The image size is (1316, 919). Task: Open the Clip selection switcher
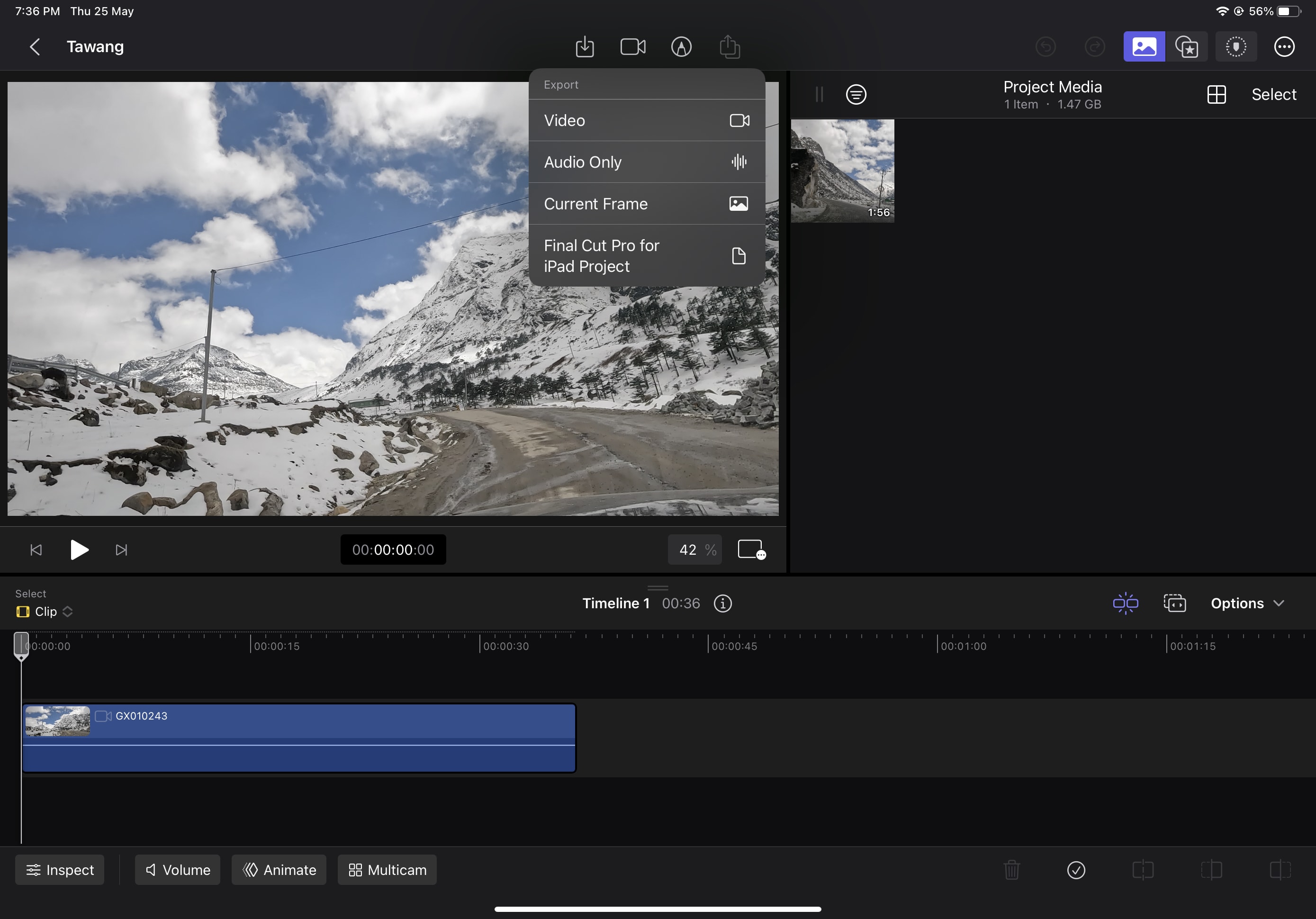coord(45,611)
